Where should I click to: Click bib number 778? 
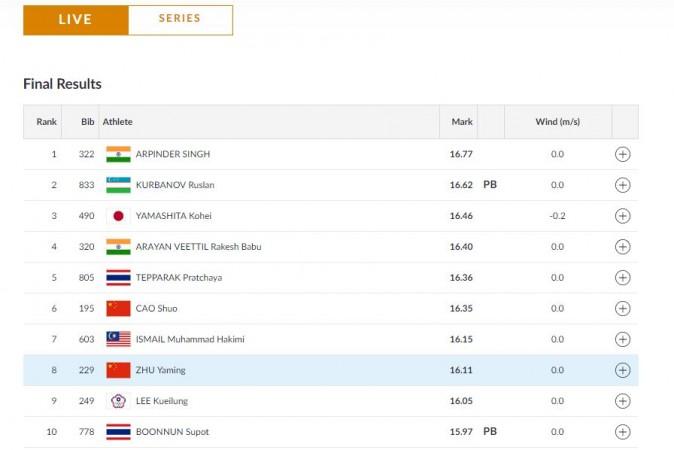pos(86,432)
